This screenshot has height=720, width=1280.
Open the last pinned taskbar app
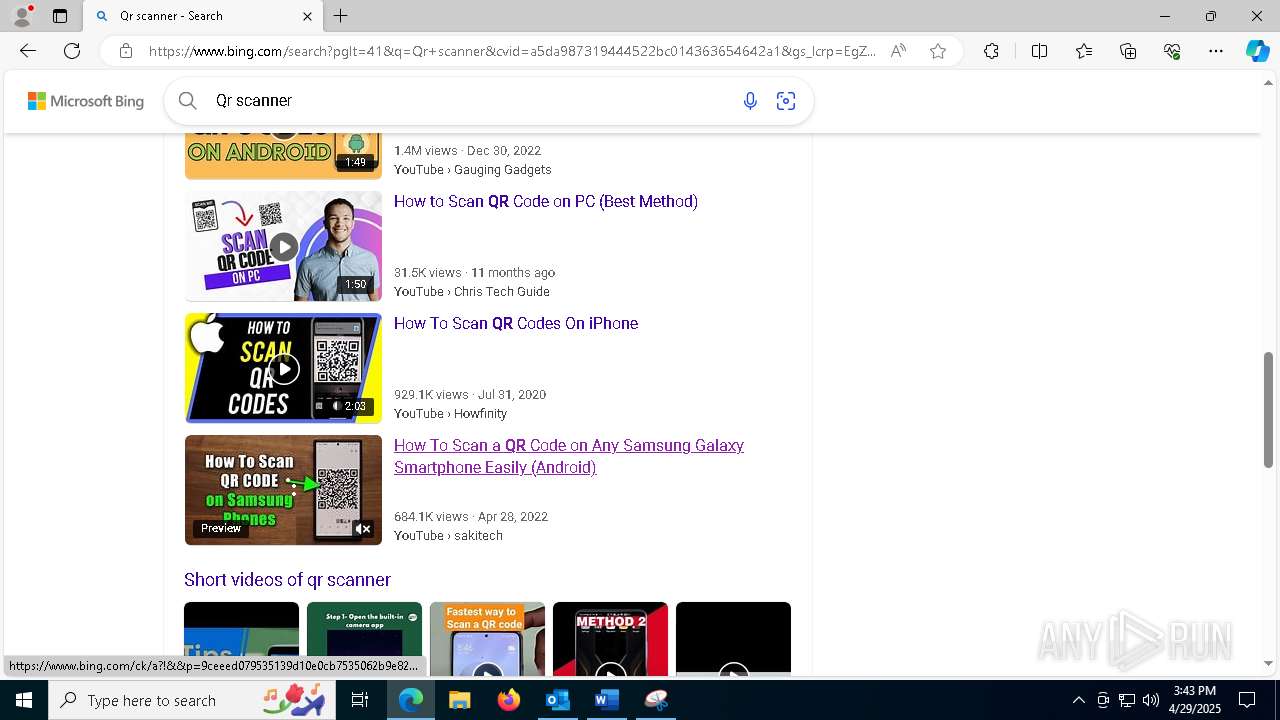point(655,700)
